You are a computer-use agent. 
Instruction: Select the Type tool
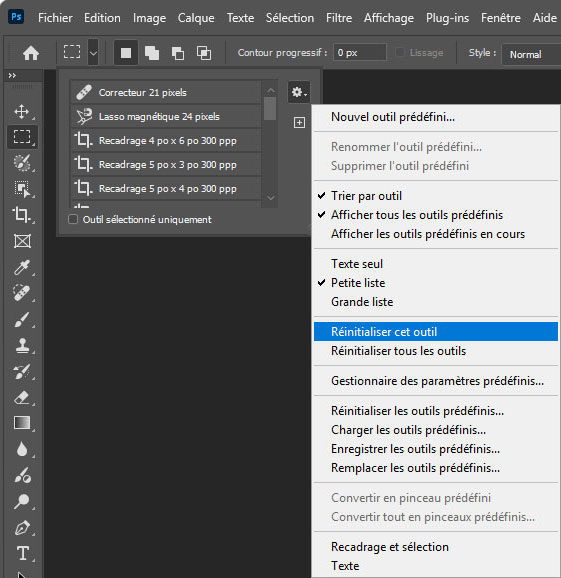[22, 554]
